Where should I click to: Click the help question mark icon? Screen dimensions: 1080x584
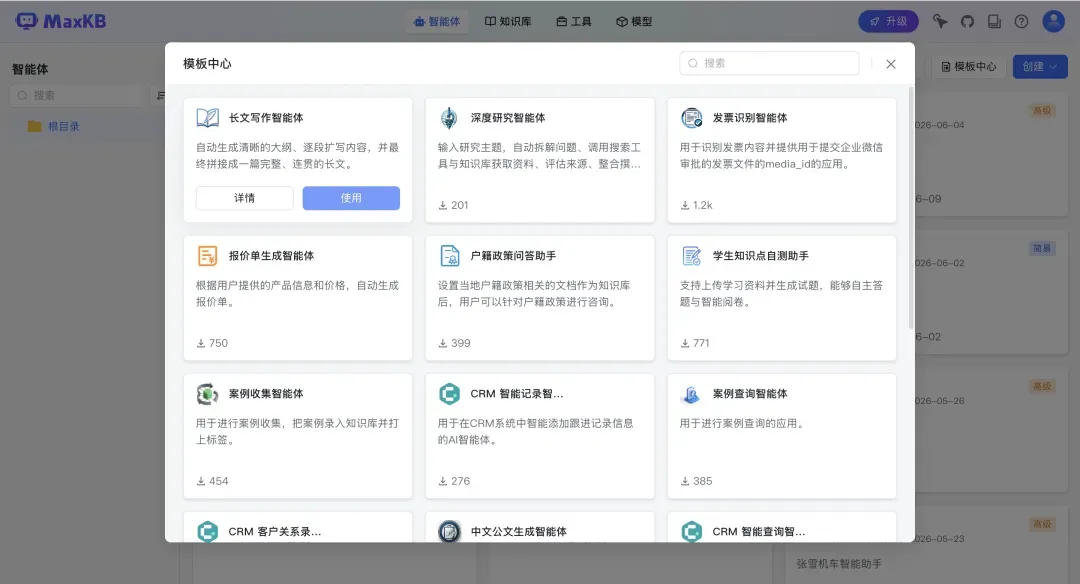(x=1021, y=21)
